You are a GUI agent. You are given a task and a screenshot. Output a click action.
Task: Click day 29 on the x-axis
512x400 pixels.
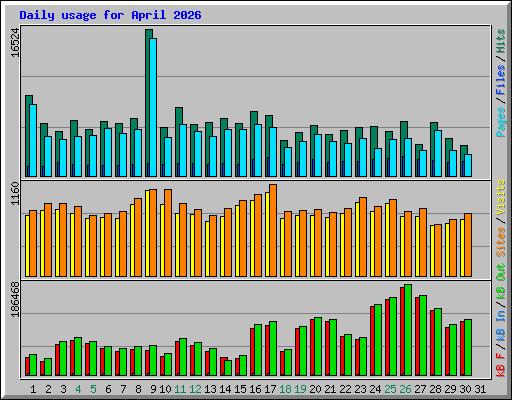(450, 389)
